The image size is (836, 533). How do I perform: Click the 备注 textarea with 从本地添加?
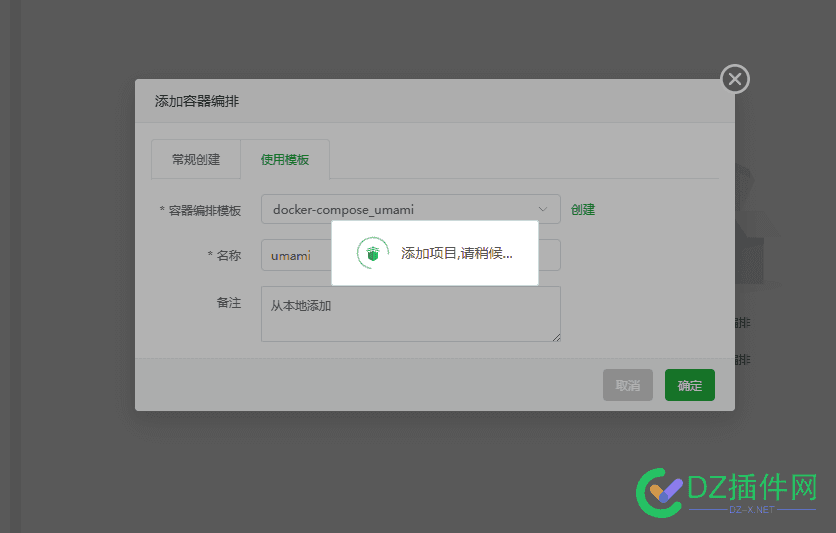pyautogui.click(x=411, y=314)
